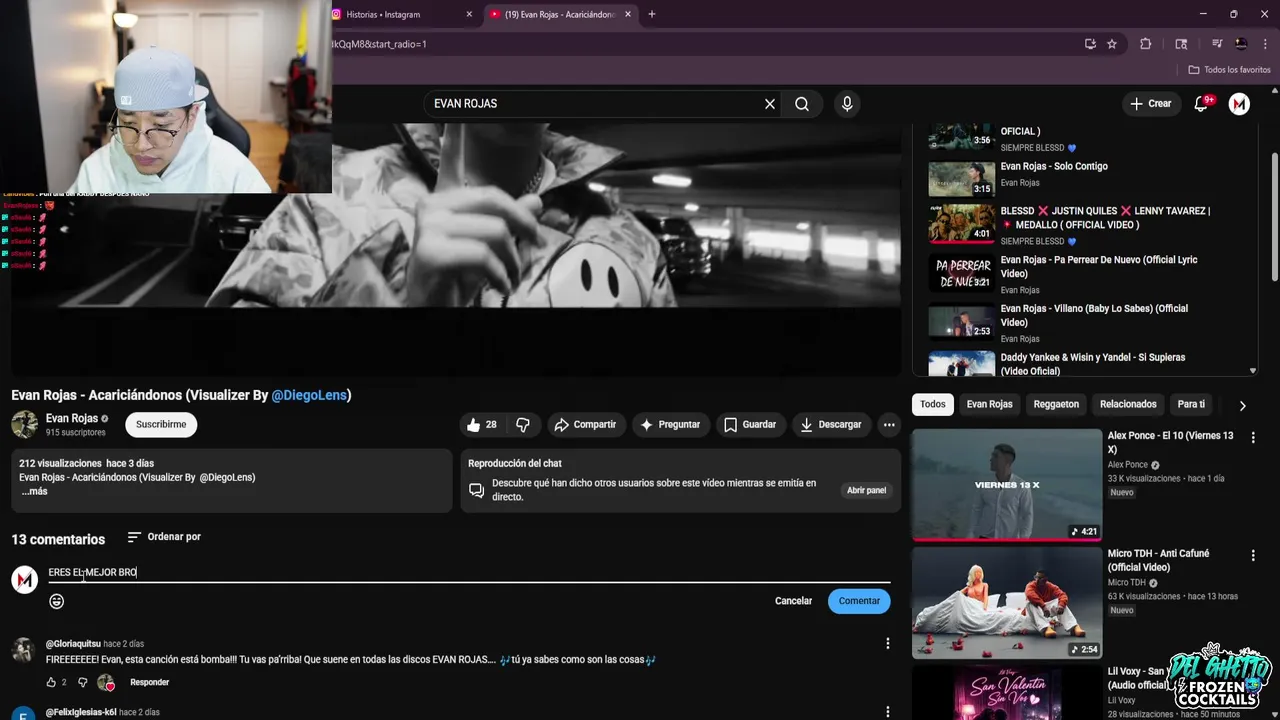Submit comment with Comentar button
The width and height of the screenshot is (1280, 720).
pos(859,601)
